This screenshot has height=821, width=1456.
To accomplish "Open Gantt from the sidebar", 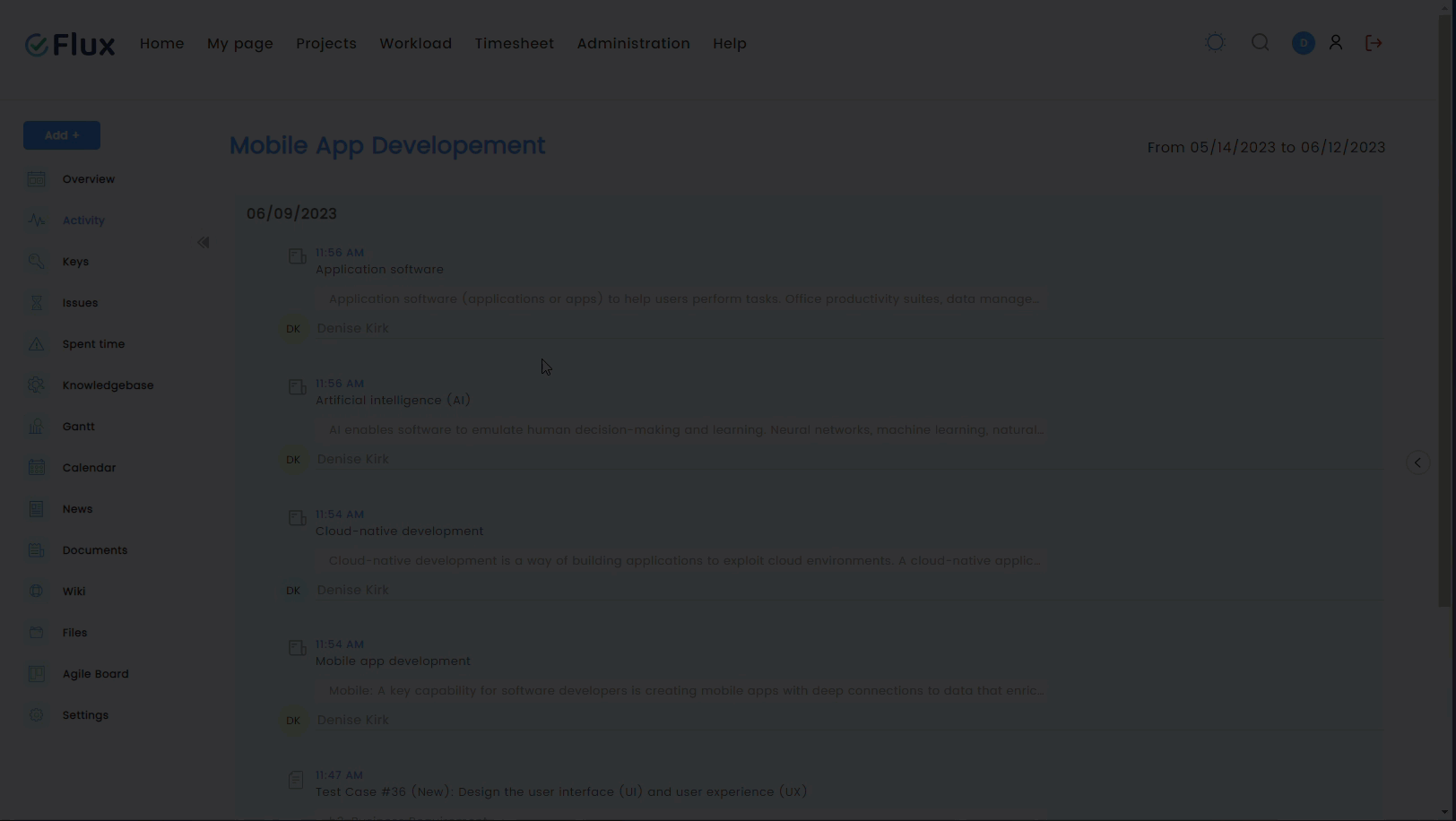I will tap(78, 427).
